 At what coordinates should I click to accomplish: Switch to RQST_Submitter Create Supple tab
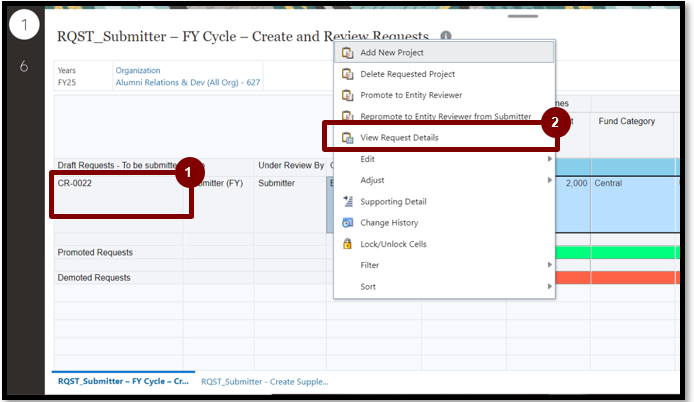[x=265, y=382]
